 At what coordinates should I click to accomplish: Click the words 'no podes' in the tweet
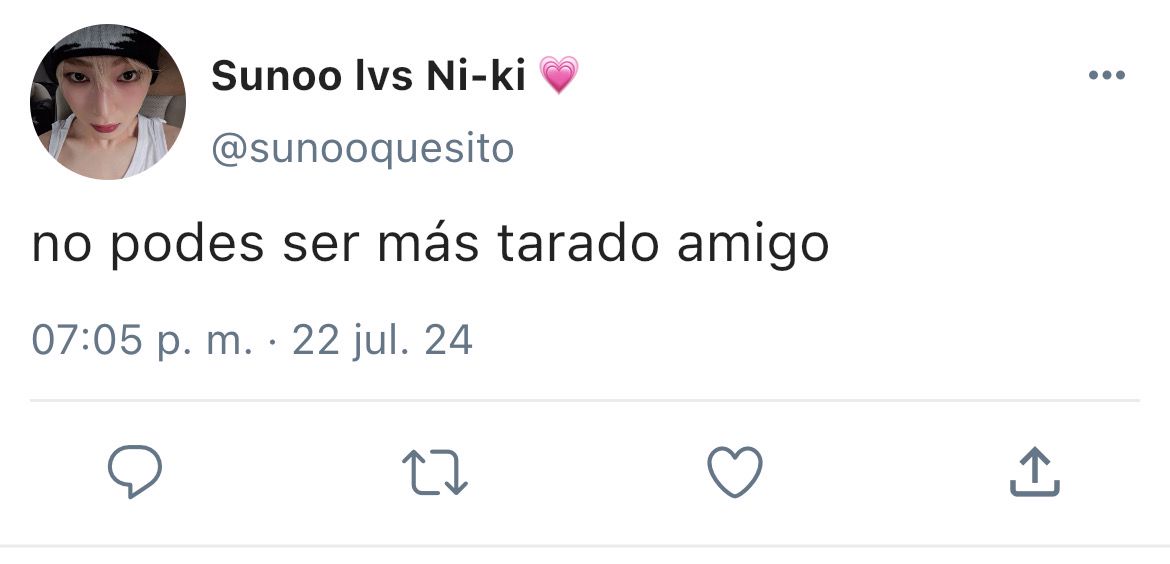(x=148, y=245)
